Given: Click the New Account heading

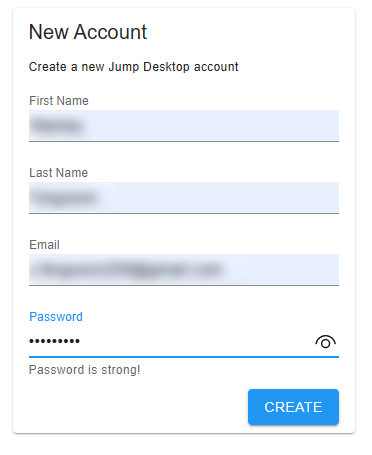Looking at the screenshot, I should pos(88,32).
